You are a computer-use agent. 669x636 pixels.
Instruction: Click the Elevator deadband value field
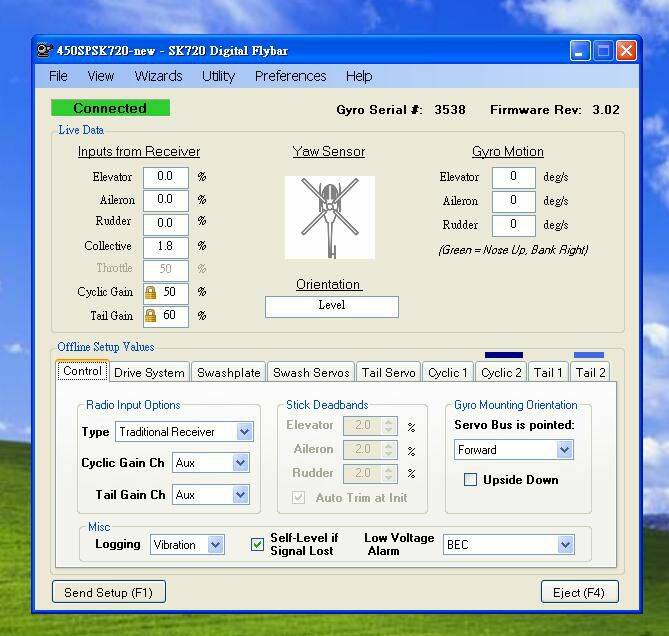[x=363, y=425]
